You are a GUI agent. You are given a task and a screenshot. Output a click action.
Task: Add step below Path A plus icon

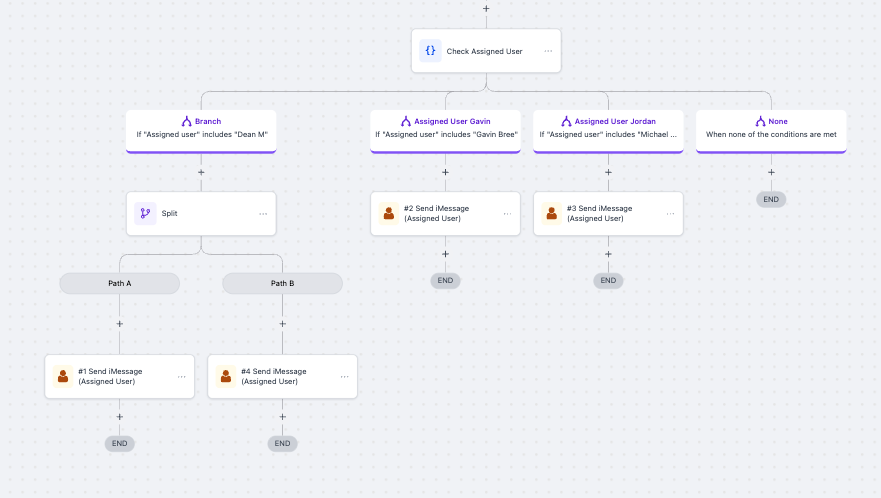click(120, 324)
